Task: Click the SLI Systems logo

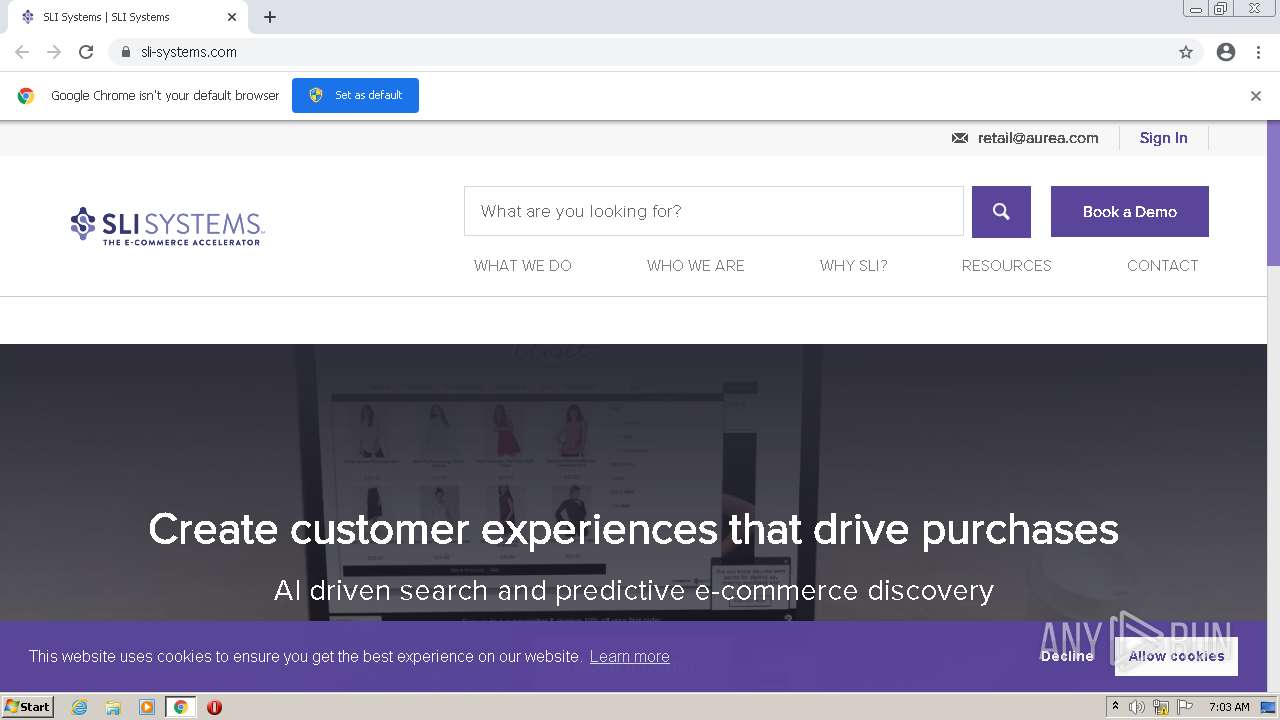Action: point(167,226)
